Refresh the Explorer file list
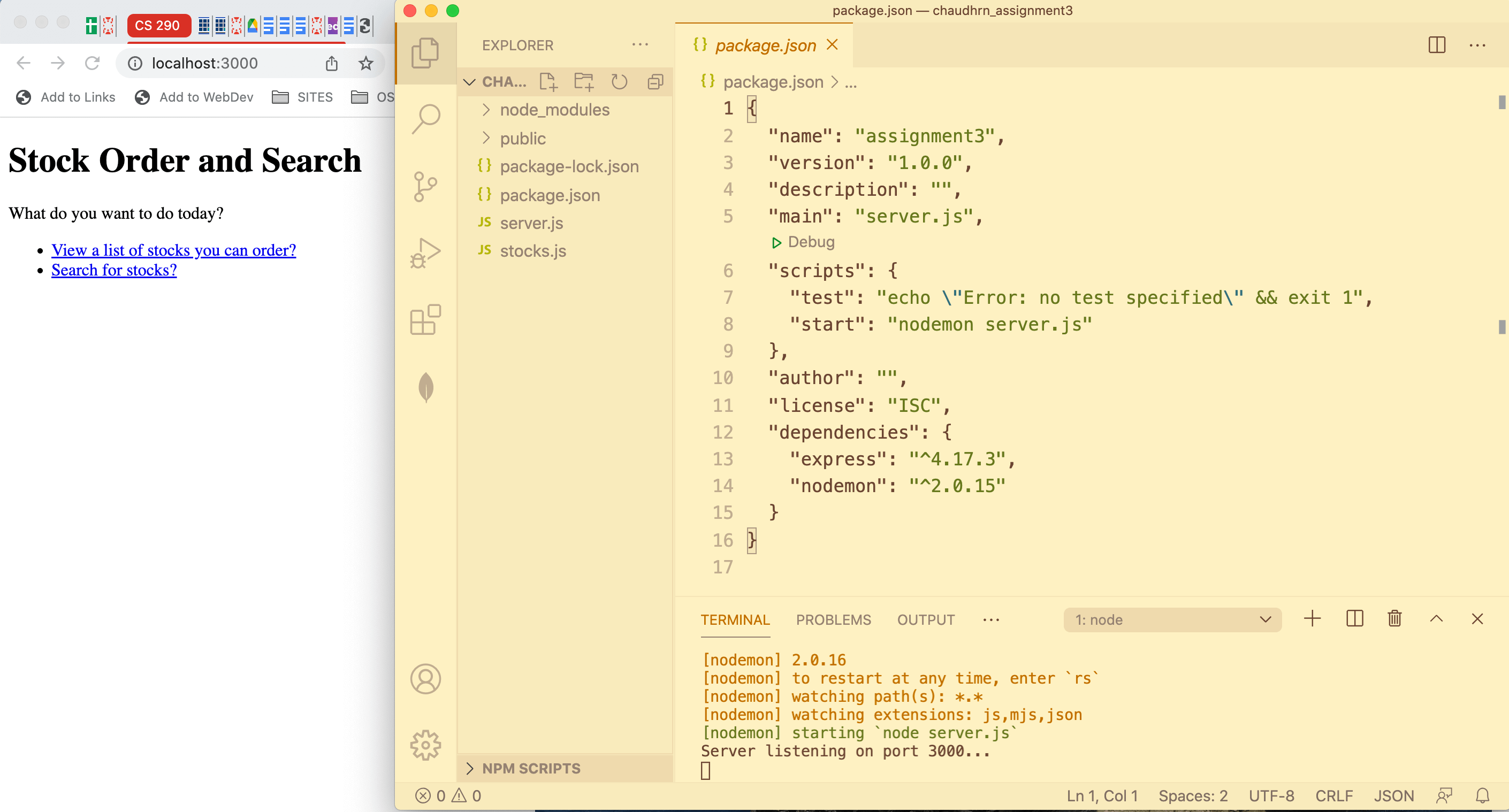 tap(619, 81)
